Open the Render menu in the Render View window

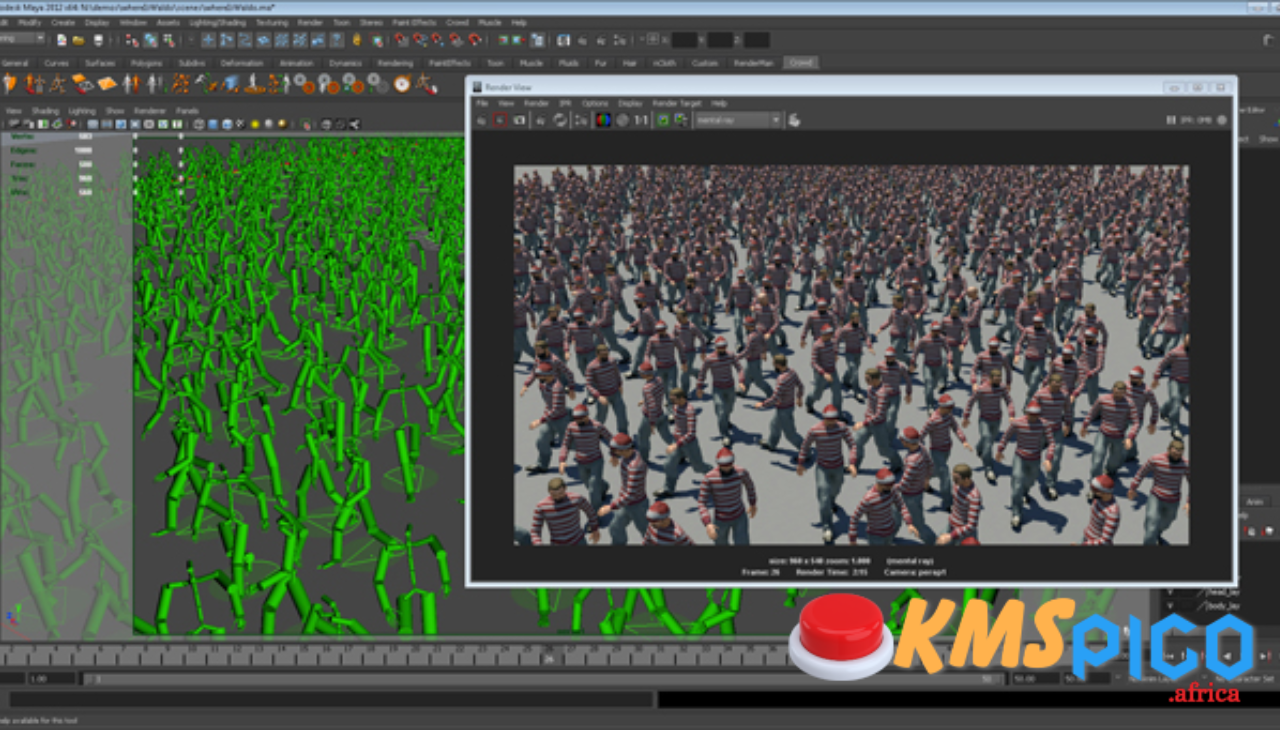(x=536, y=103)
